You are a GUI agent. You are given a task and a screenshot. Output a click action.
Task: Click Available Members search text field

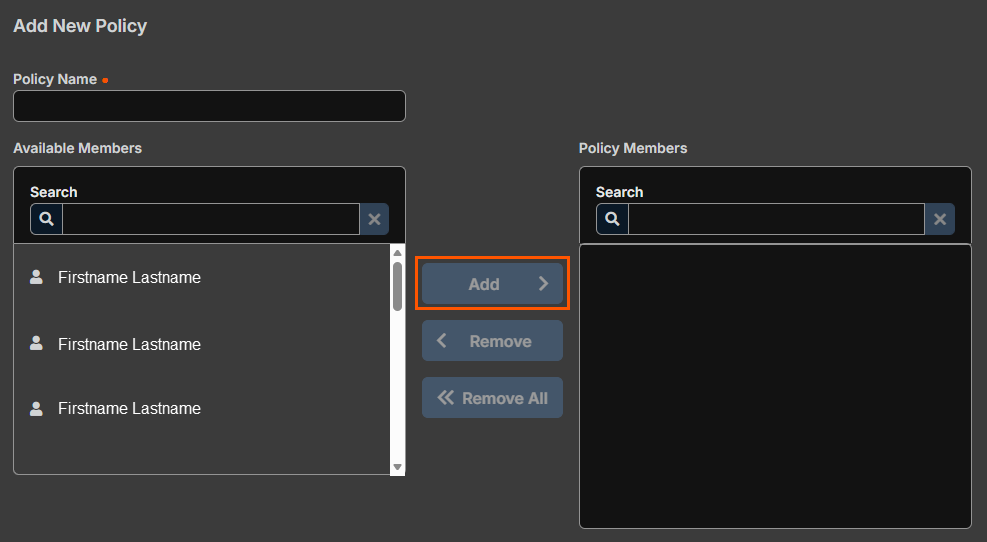(211, 219)
